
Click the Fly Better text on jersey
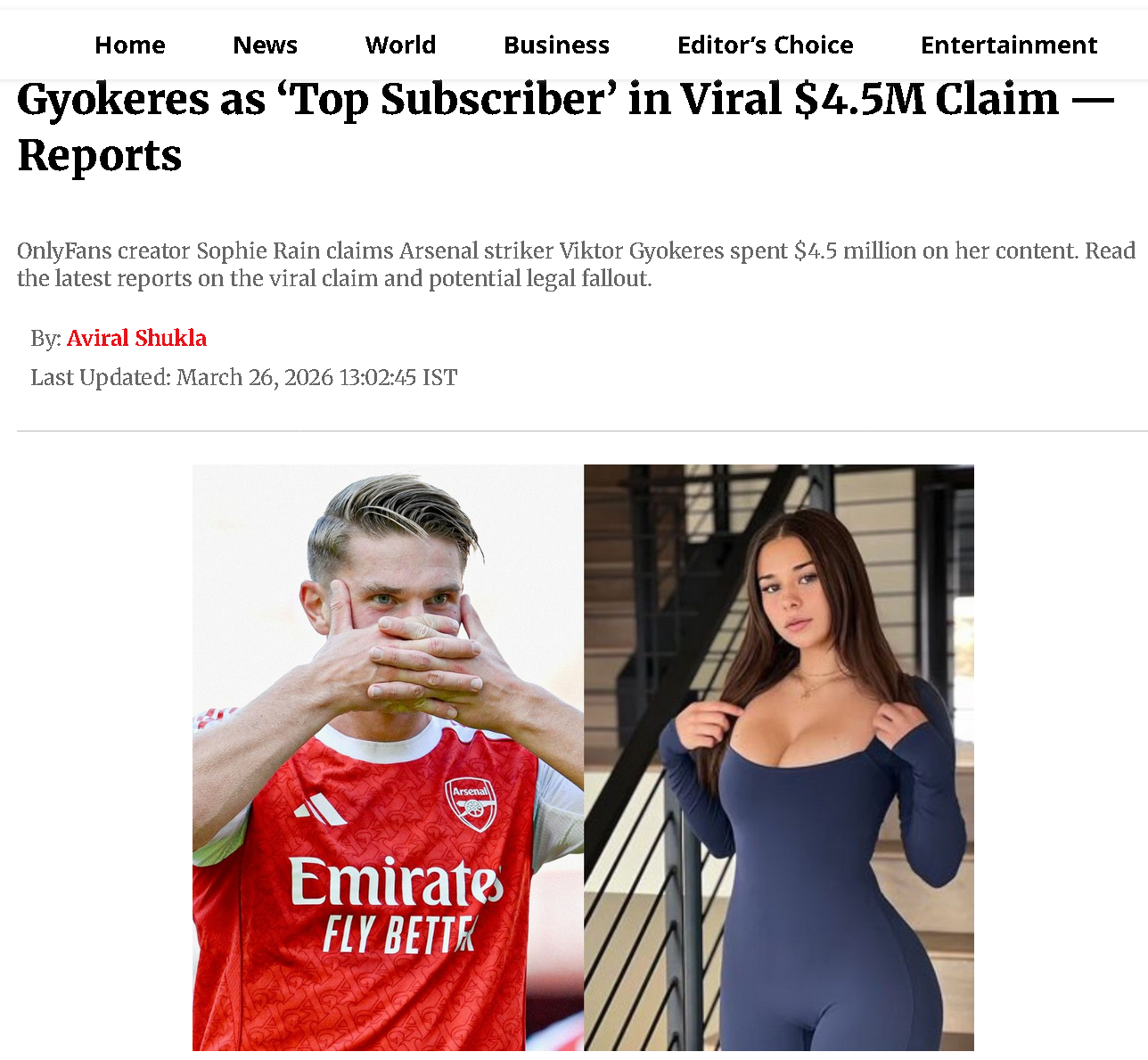(x=398, y=934)
